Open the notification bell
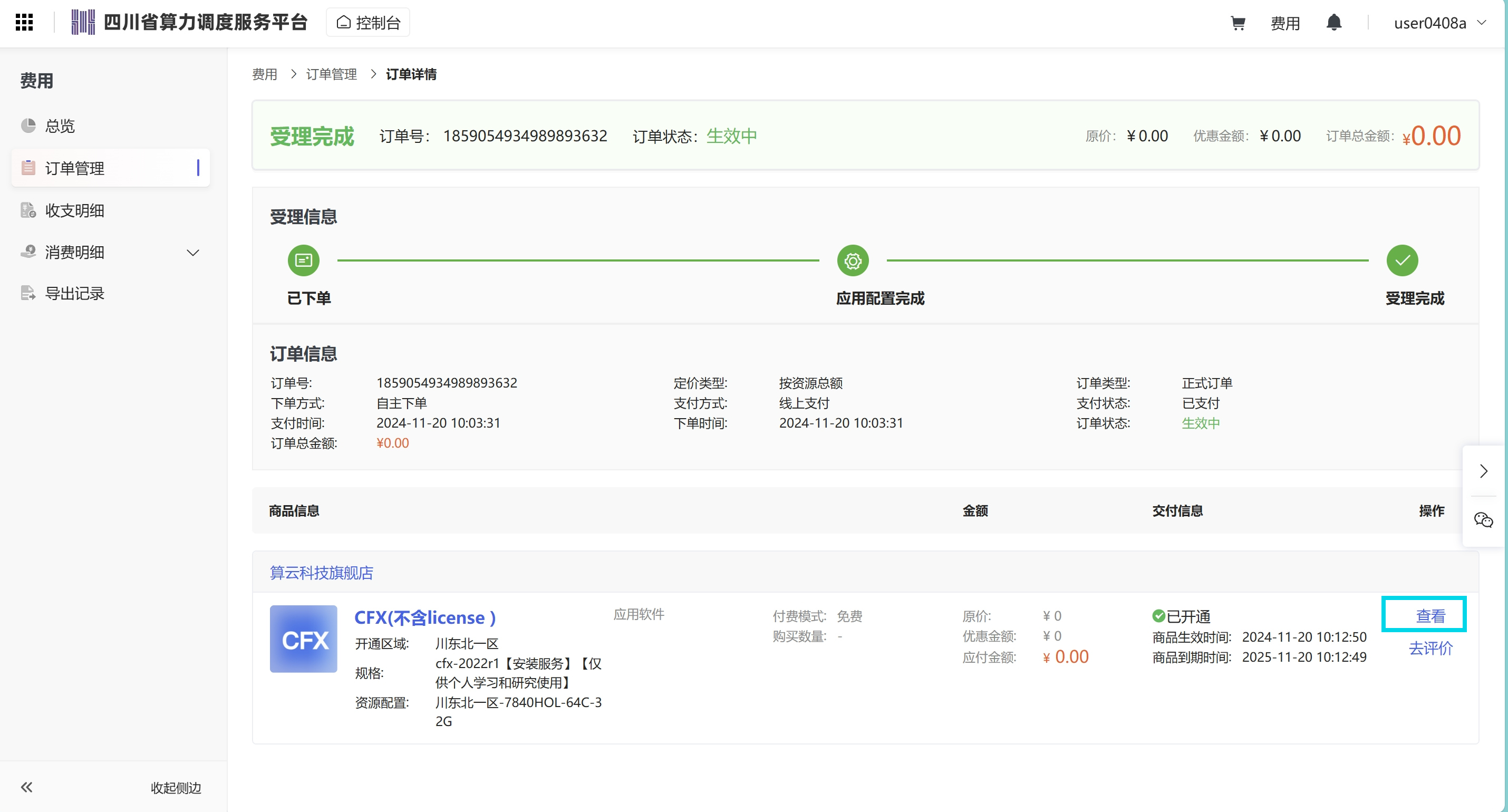The height and width of the screenshot is (812, 1508). [1333, 22]
